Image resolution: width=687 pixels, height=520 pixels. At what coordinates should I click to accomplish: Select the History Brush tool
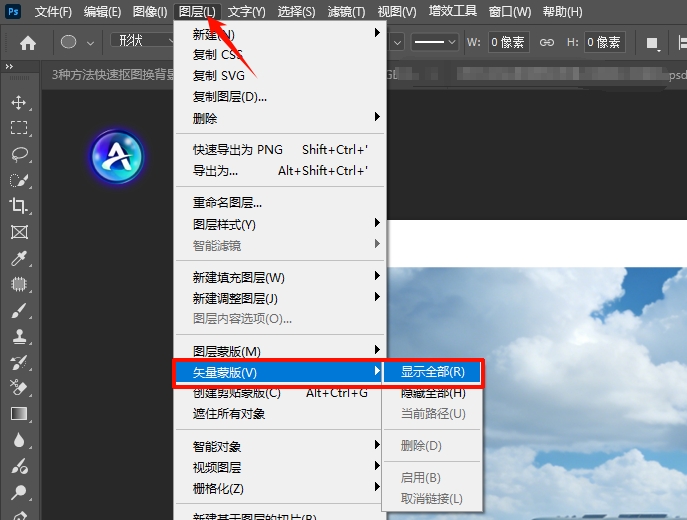[19, 362]
